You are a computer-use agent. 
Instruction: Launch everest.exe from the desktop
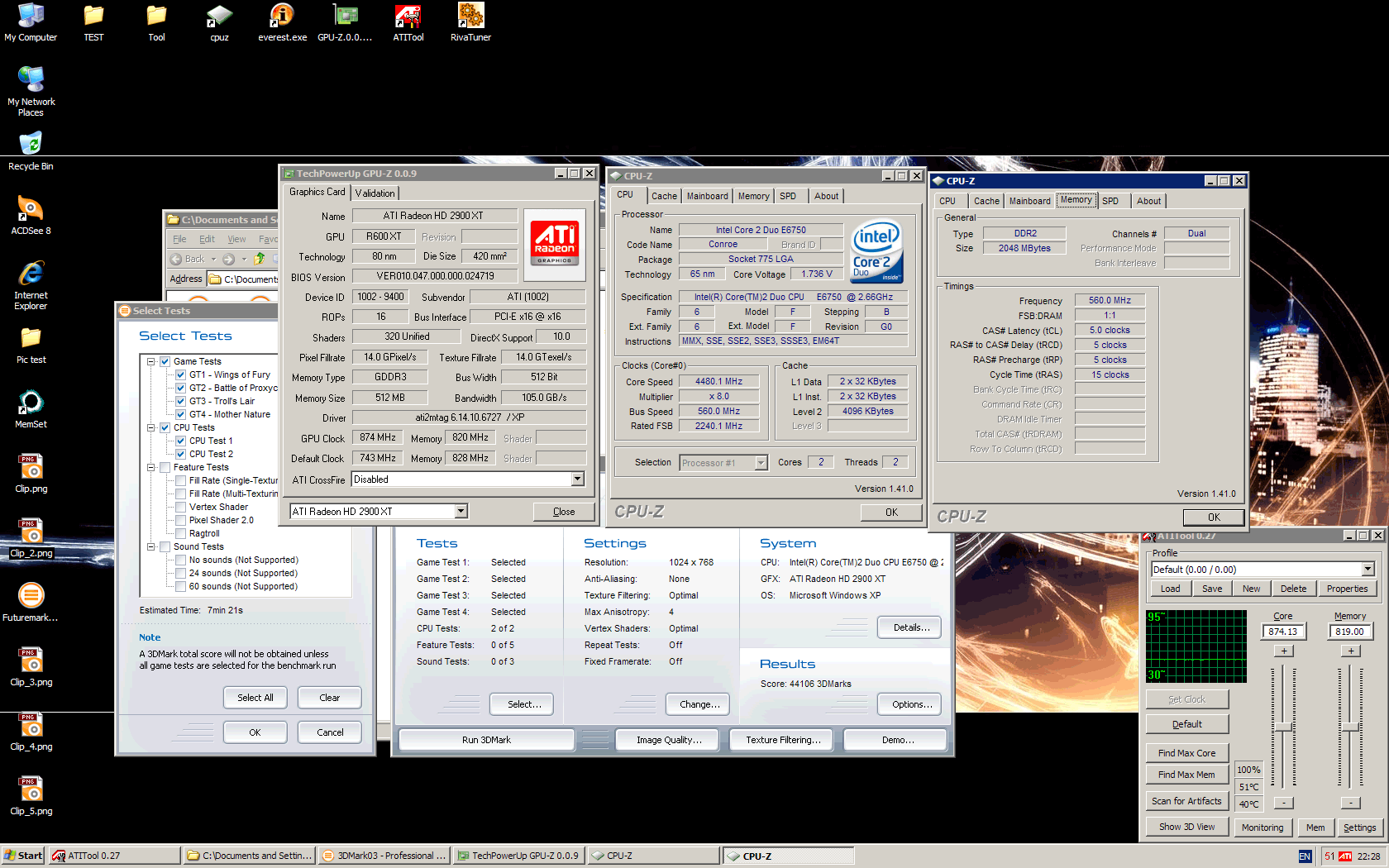click(x=282, y=22)
